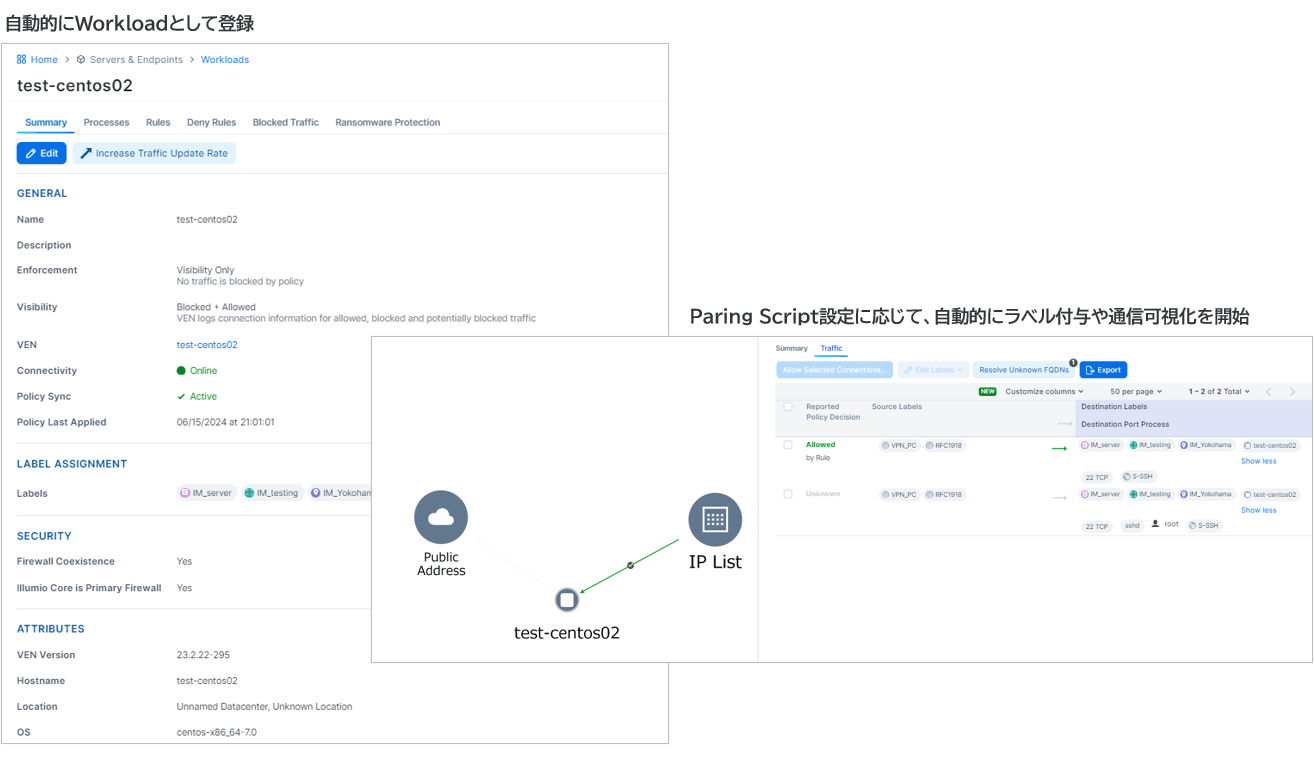This screenshot has height=760, width=1314.
Task: Open the Blocked Traffic tab
Action: click(x=285, y=122)
